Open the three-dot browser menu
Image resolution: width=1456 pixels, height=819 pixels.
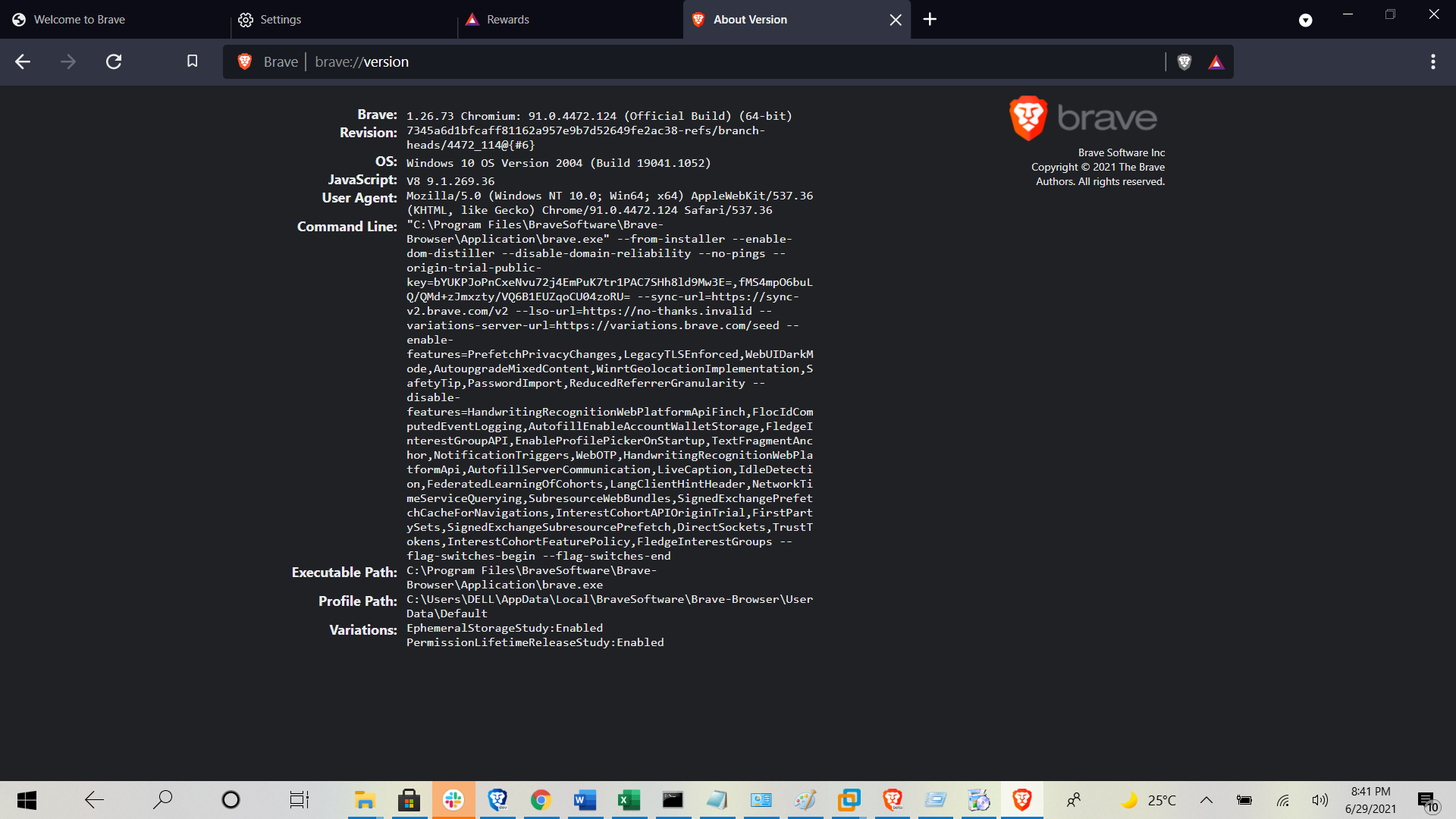pyautogui.click(x=1432, y=61)
